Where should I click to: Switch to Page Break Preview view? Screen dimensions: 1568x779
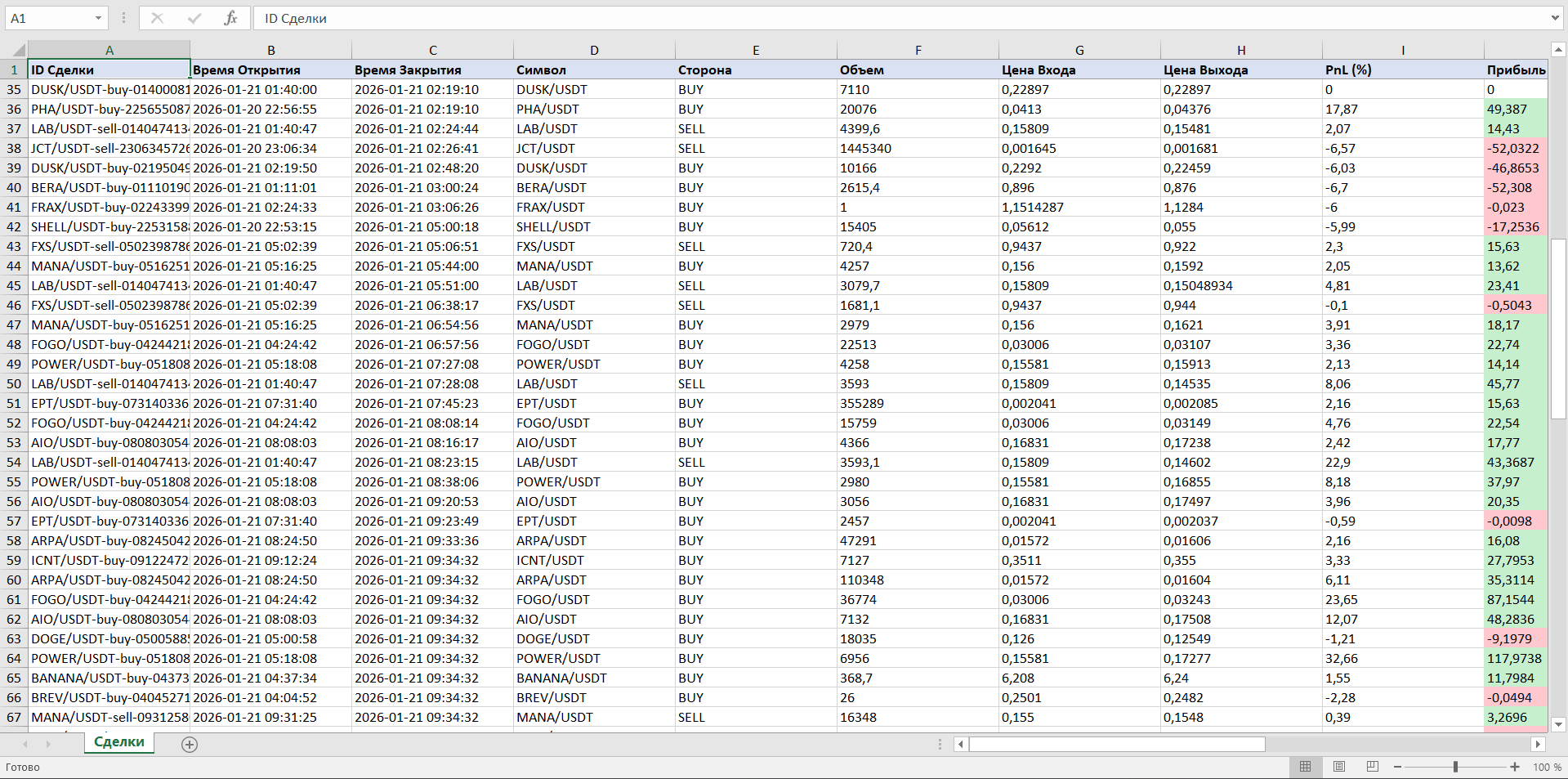point(1372,767)
